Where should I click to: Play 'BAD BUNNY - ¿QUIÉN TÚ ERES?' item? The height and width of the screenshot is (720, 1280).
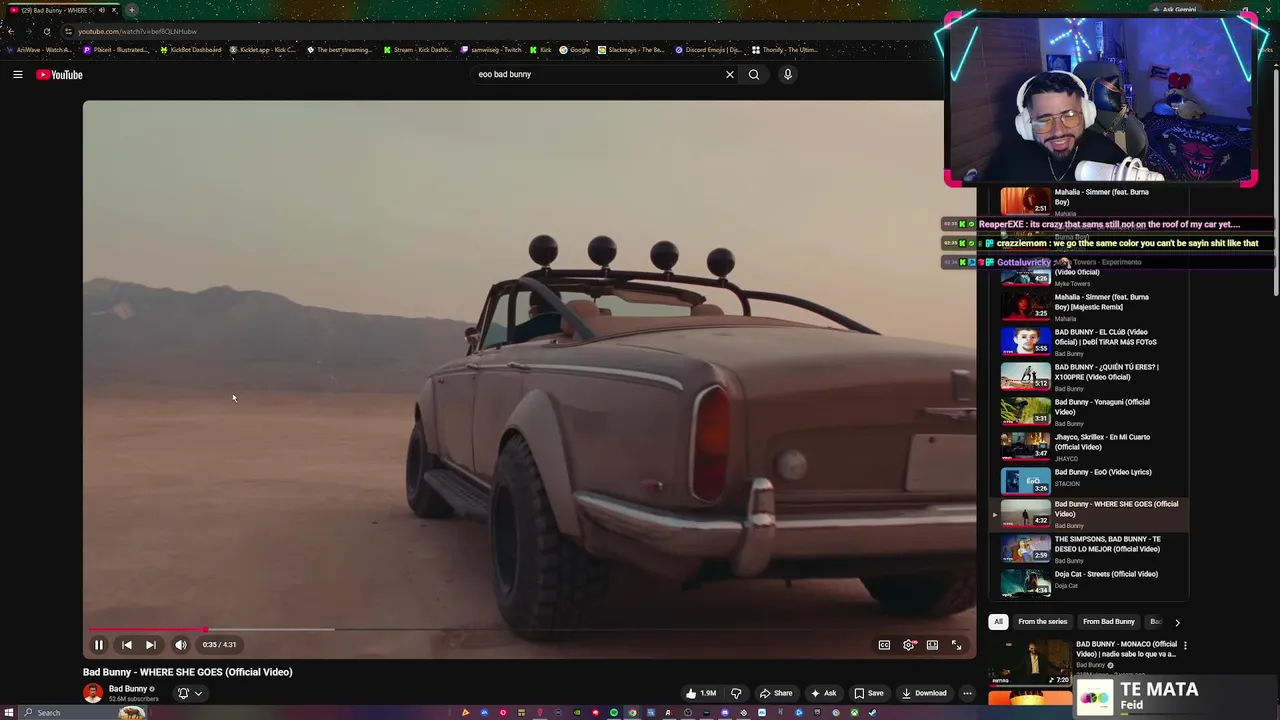[1089, 377]
